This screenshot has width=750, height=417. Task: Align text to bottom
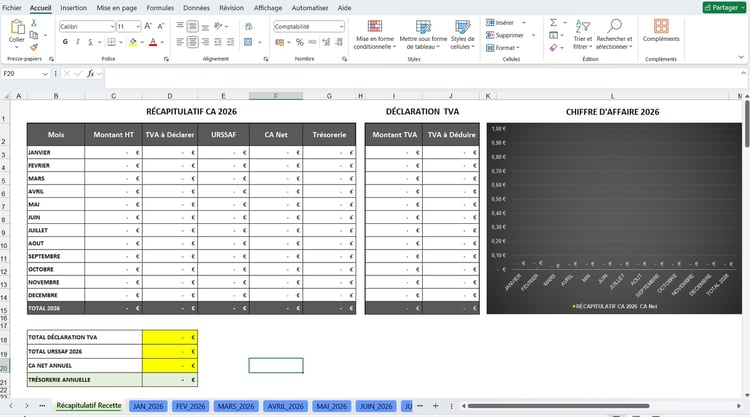coord(205,26)
